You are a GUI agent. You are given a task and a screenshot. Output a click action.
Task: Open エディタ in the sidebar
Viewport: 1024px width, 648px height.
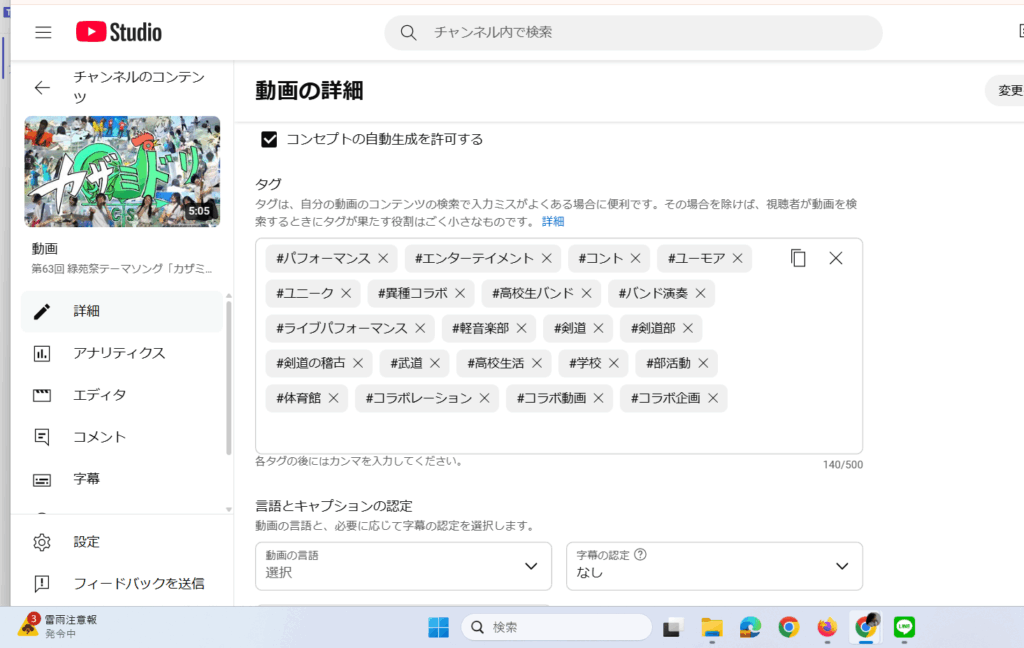click(x=100, y=395)
